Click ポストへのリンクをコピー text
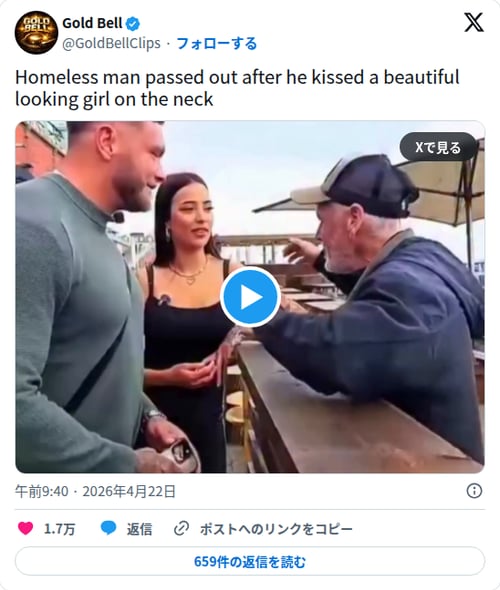Image resolution: width=500 pixels, height=590 pixels. (x=276, y=529)
